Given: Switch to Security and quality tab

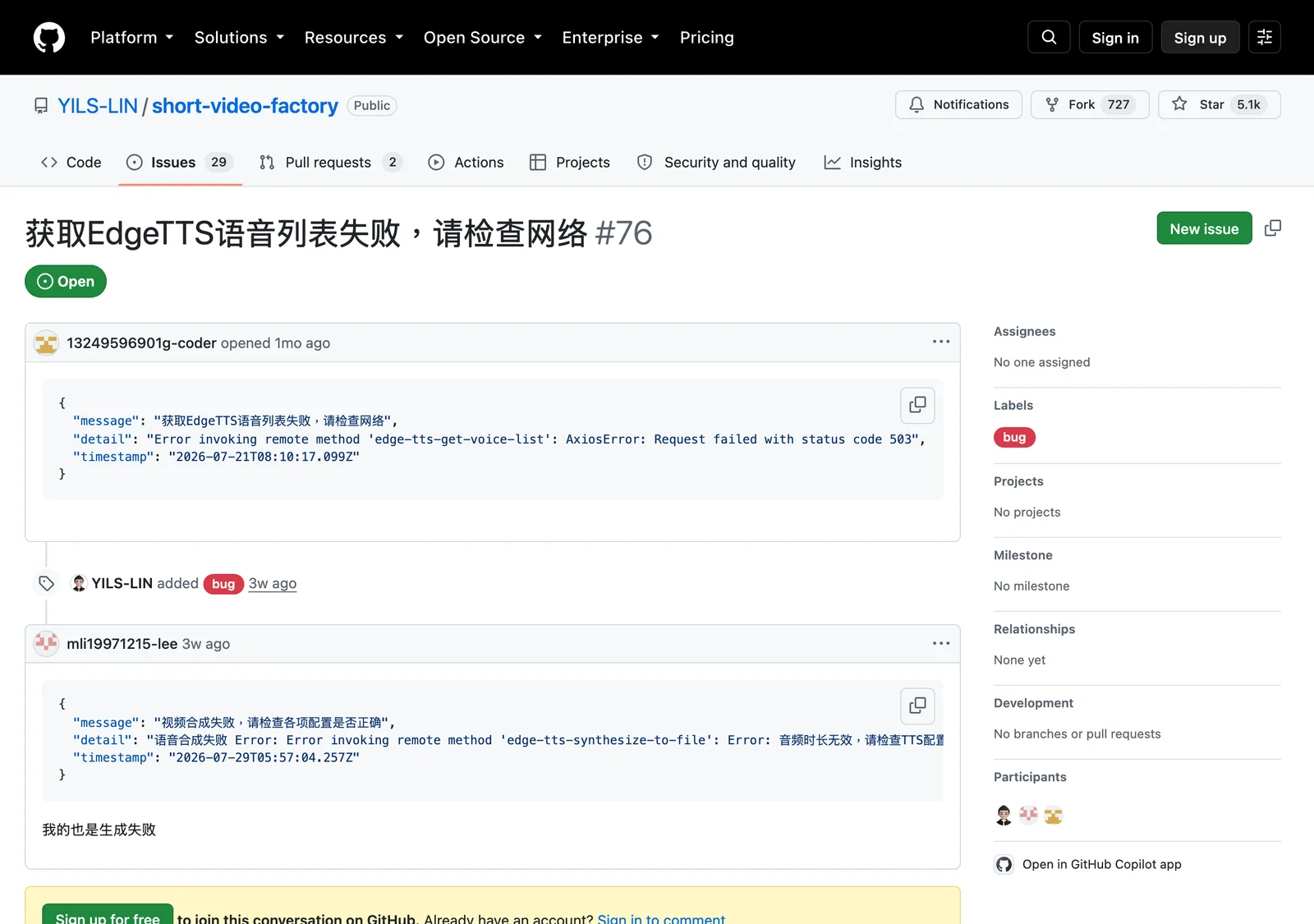Looking at the screenshot, I should pos(716,163).
